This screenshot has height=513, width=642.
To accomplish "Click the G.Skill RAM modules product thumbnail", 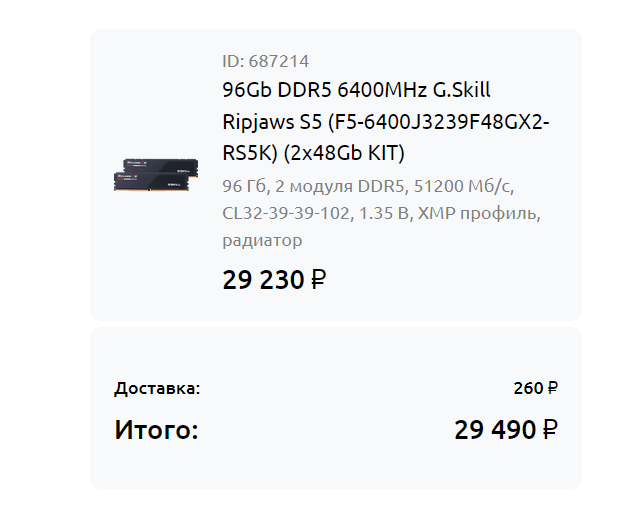I will click(150, 174).
